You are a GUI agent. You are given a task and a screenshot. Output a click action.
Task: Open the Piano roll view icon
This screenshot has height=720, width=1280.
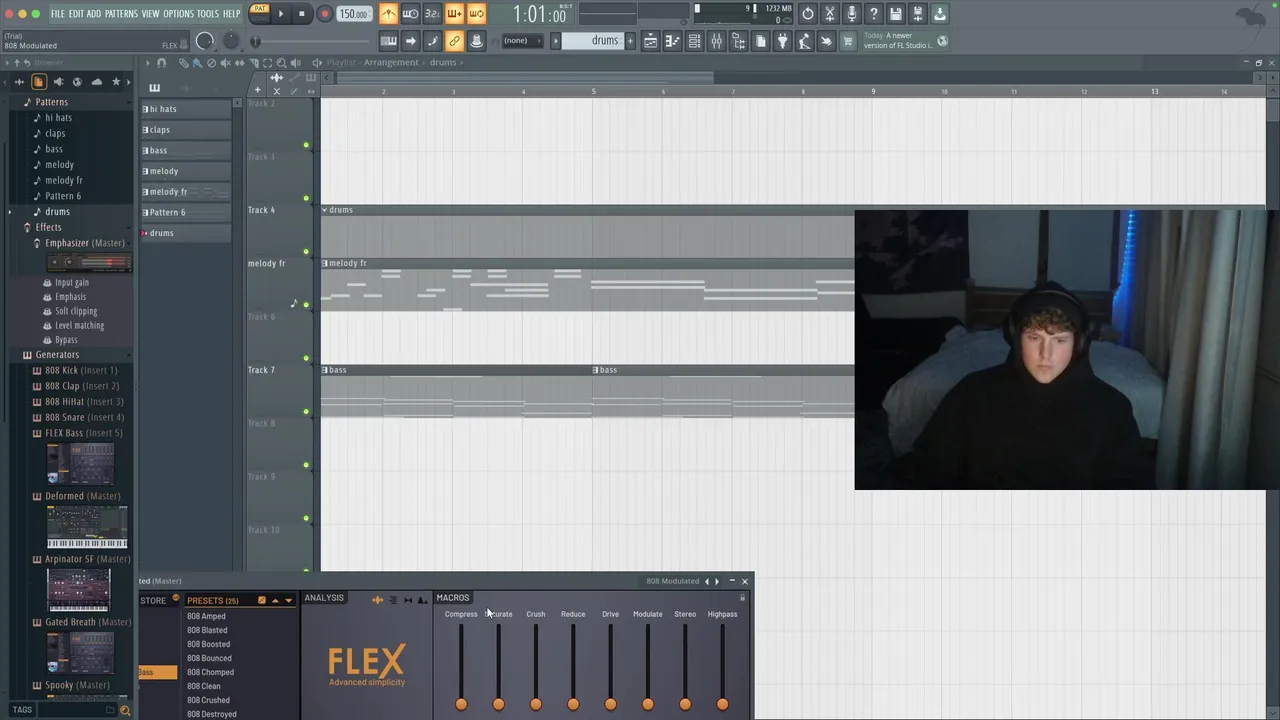672,41
